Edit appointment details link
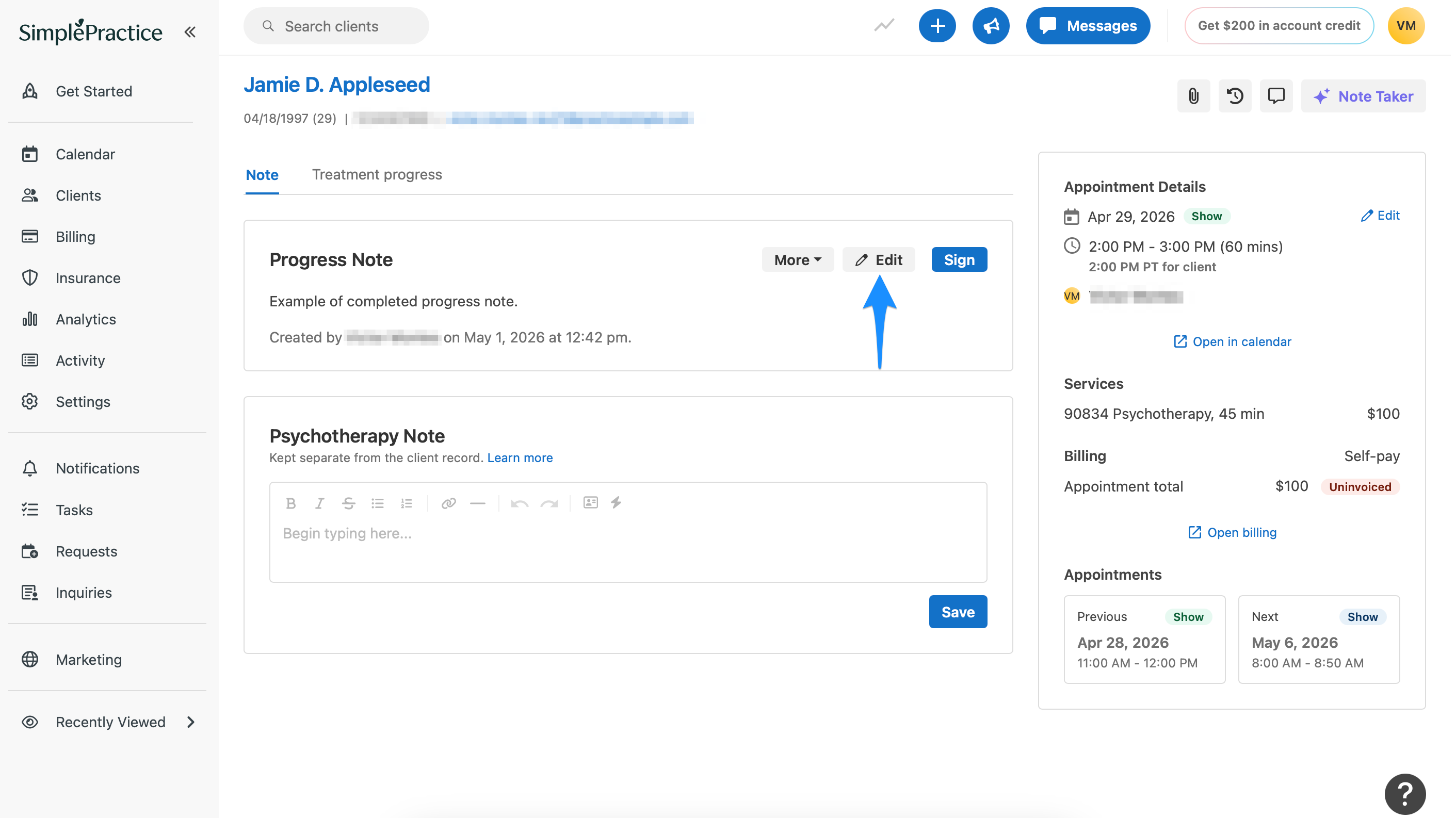Image resolution: width=1456 pixels, height=818 pixels. pyautogui.click(x=1380, y=215)
